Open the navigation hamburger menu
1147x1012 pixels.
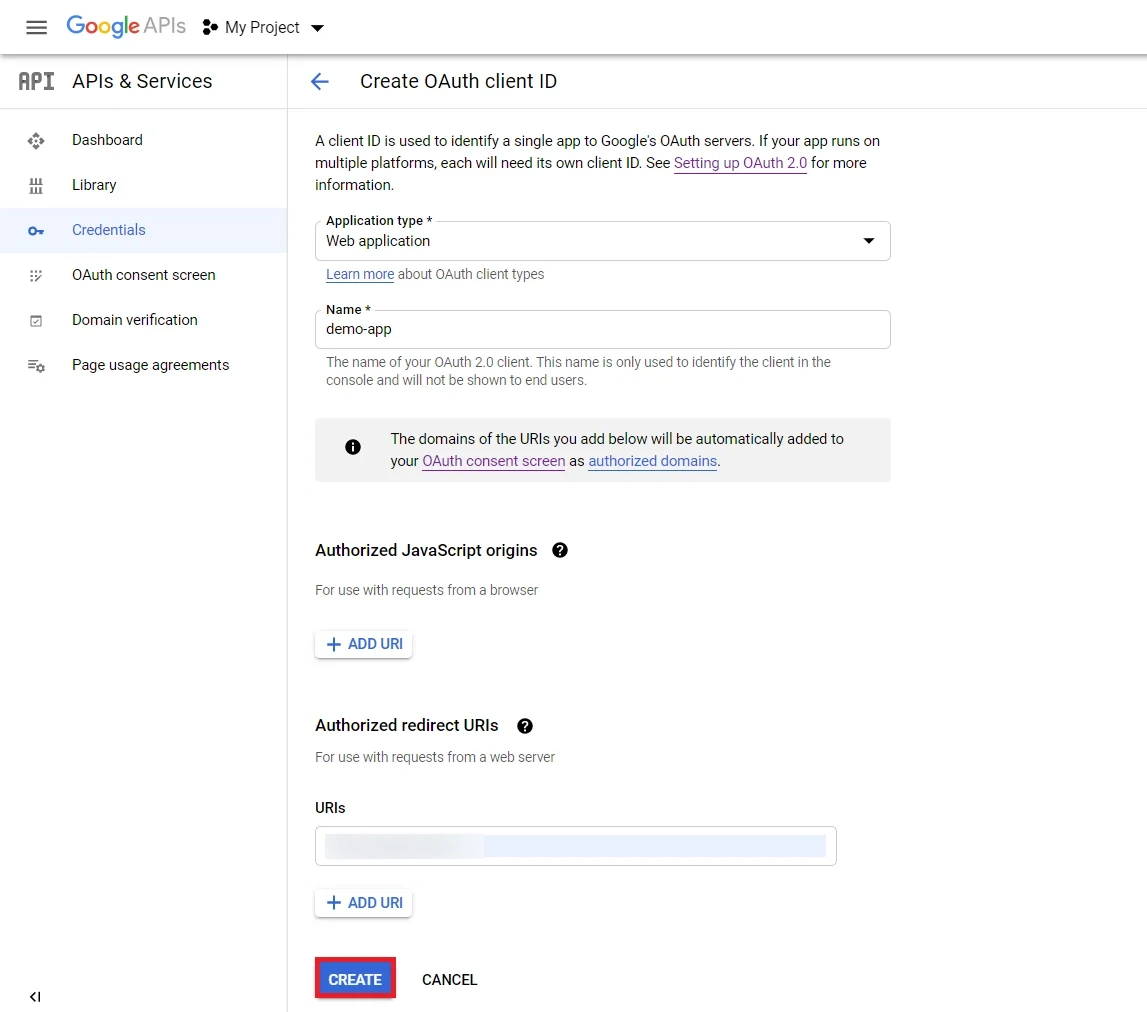coord(36,27)
